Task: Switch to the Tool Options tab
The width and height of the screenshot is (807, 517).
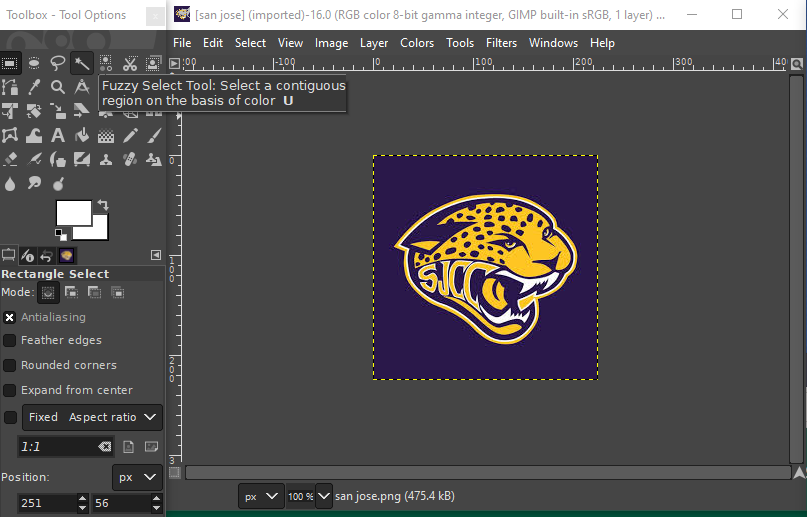Action: click(x=9, y=255)
